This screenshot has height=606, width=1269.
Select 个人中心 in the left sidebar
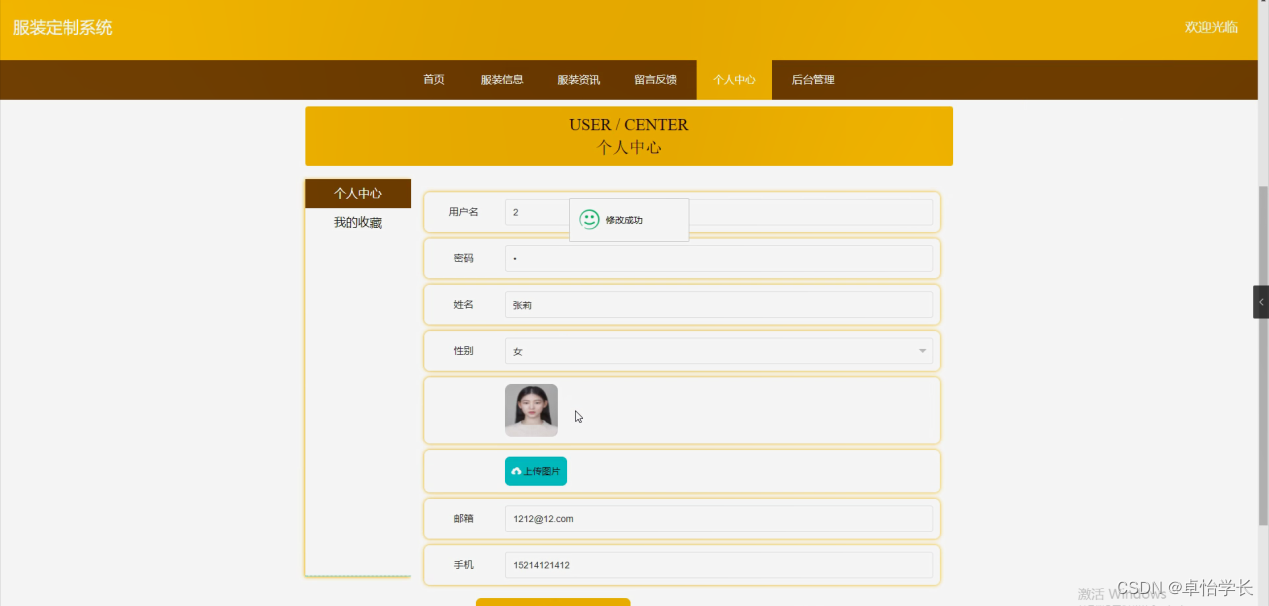(x=358, y=194)
